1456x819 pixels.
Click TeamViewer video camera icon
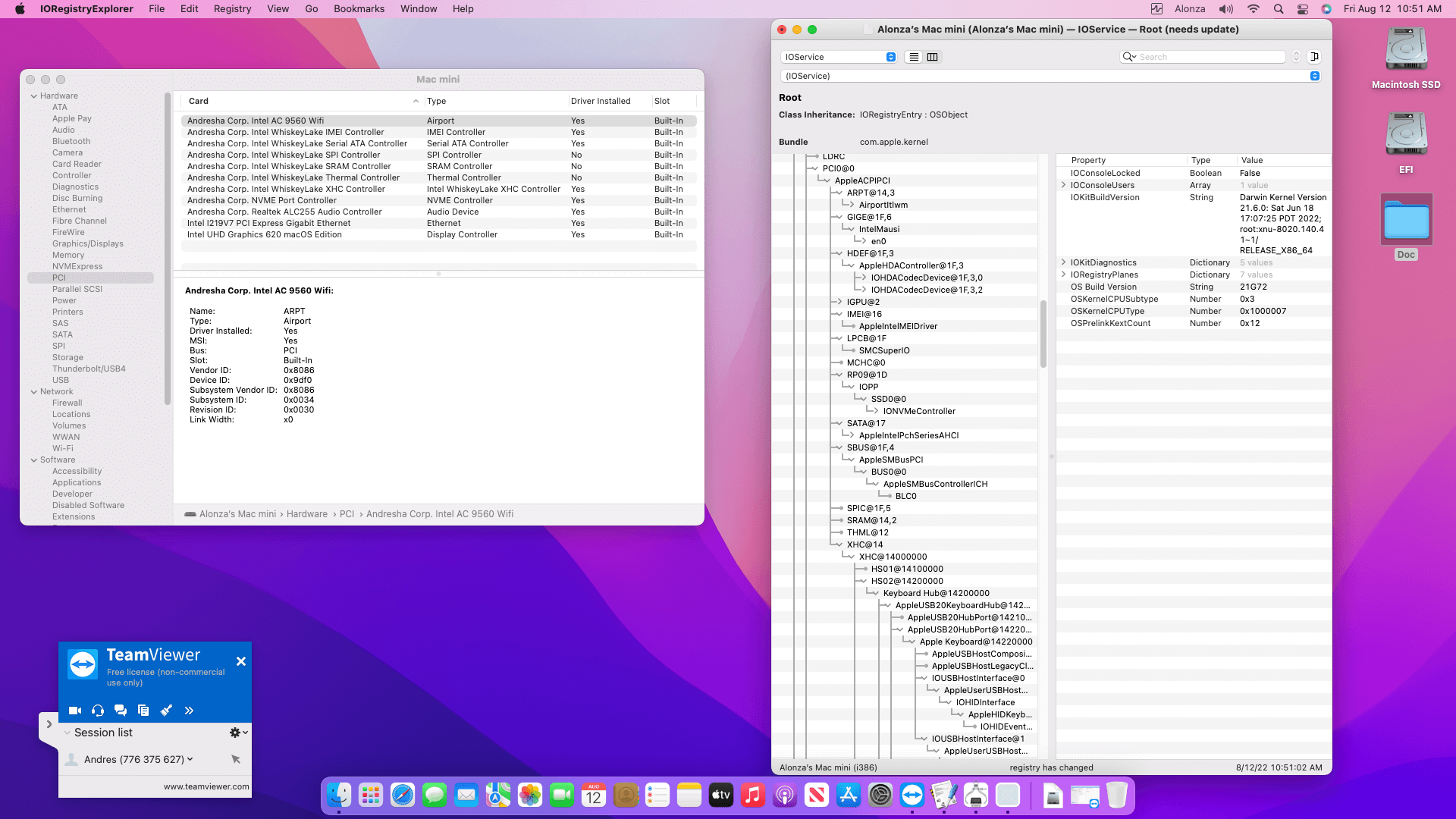(x=75, y=711)
